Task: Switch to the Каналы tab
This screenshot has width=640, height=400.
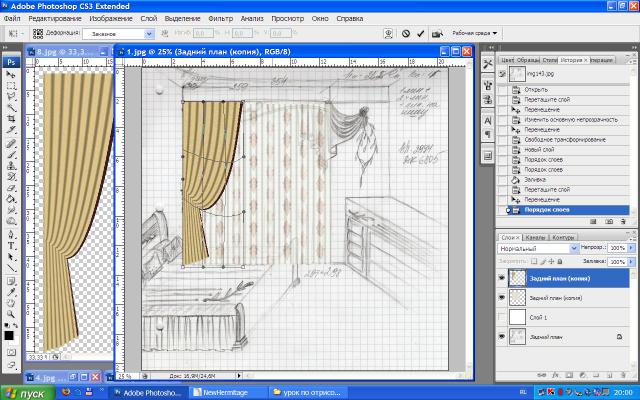Action: pyautogui.click(x=534, y=237)
